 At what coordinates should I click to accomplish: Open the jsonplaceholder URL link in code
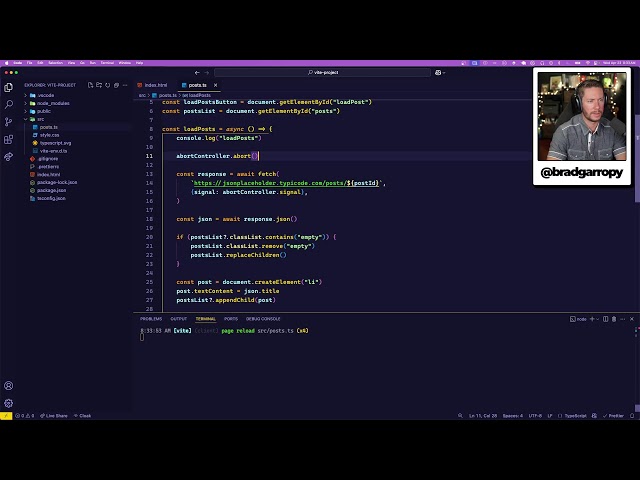(286, 183)
